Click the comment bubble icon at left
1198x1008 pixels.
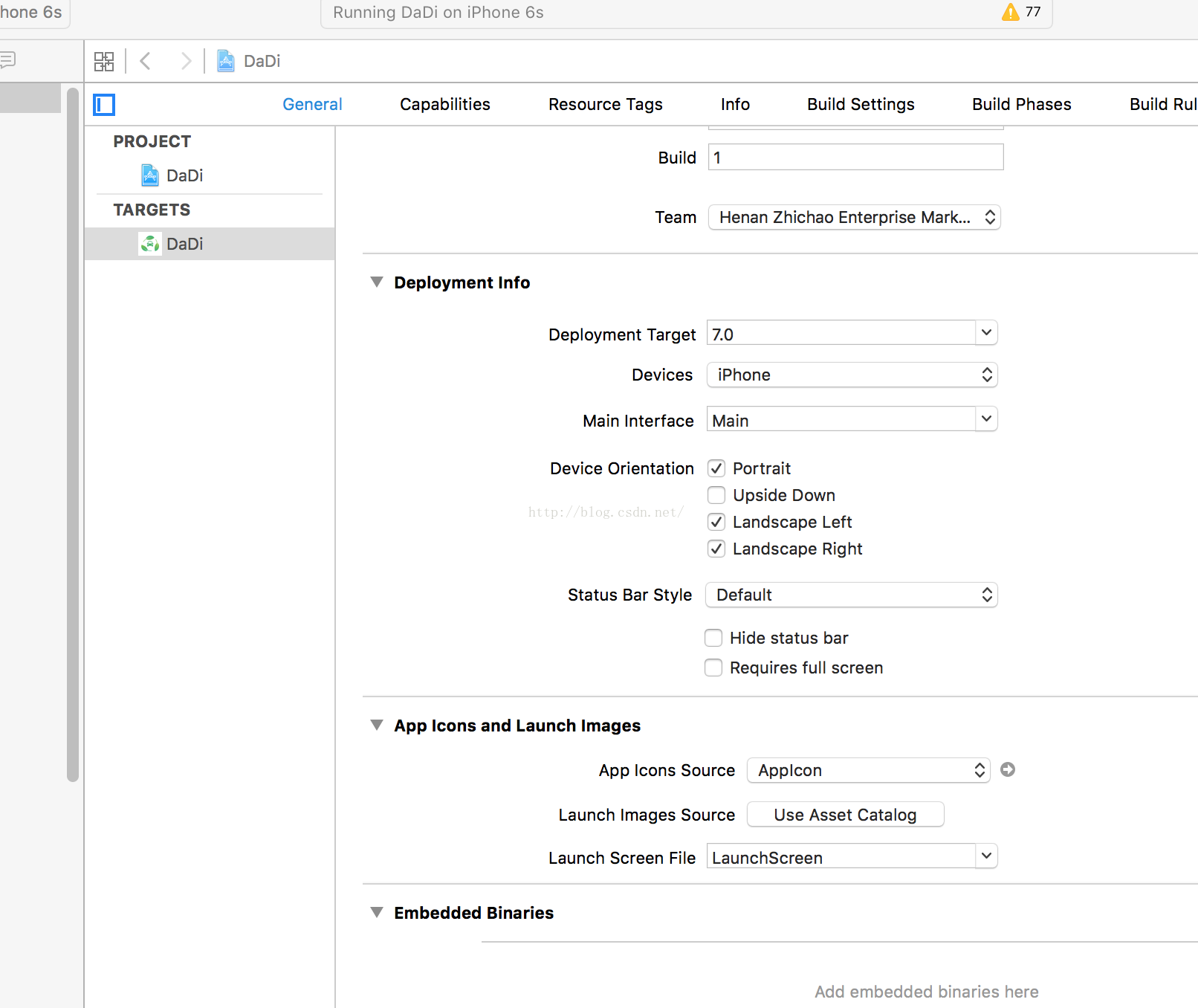[x=7, y=59]
